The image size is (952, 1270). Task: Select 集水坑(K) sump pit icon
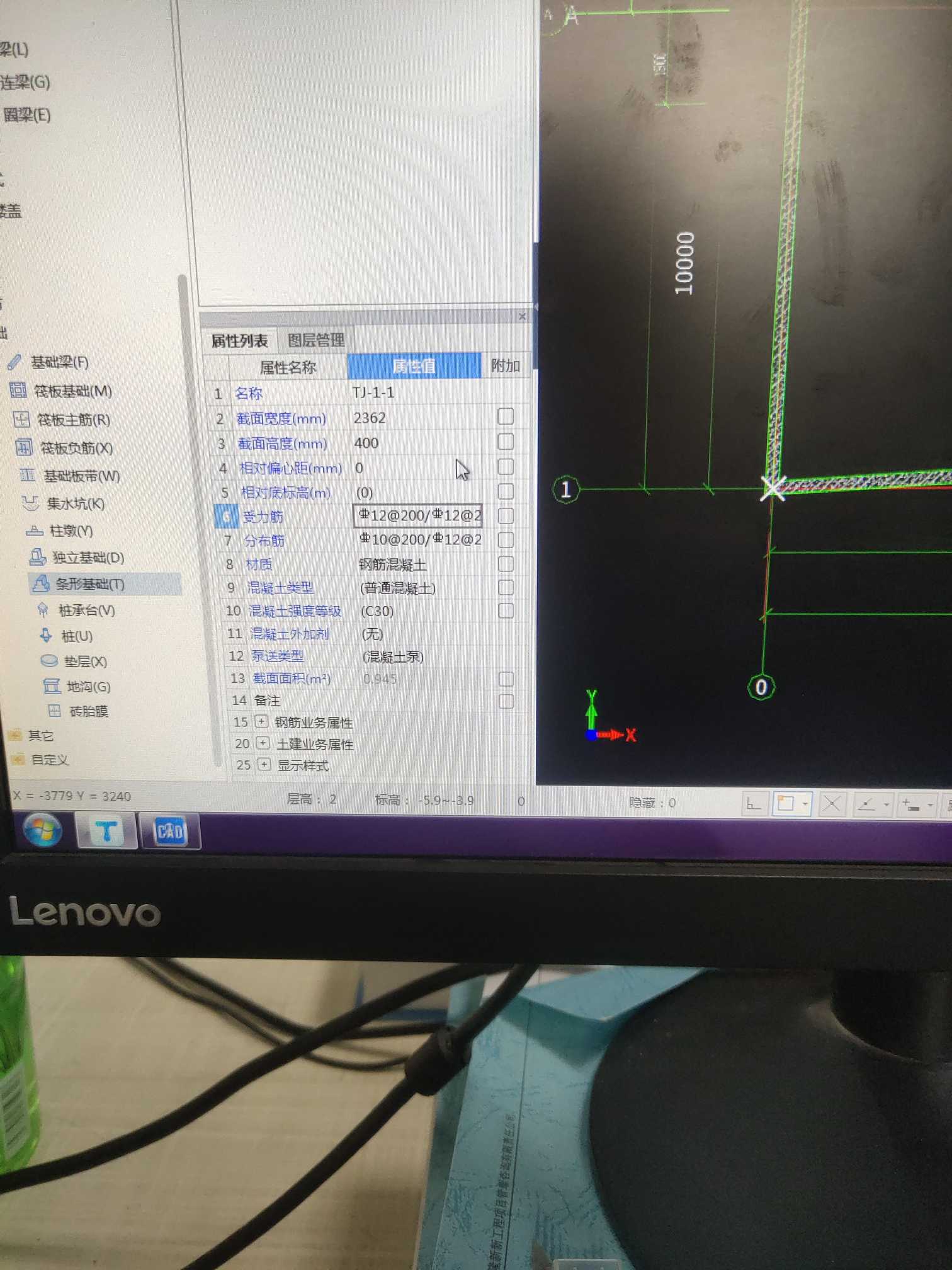[x=30, y=503]
